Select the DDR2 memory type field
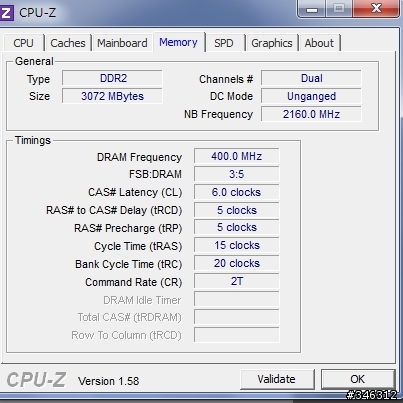 (112, 78)
